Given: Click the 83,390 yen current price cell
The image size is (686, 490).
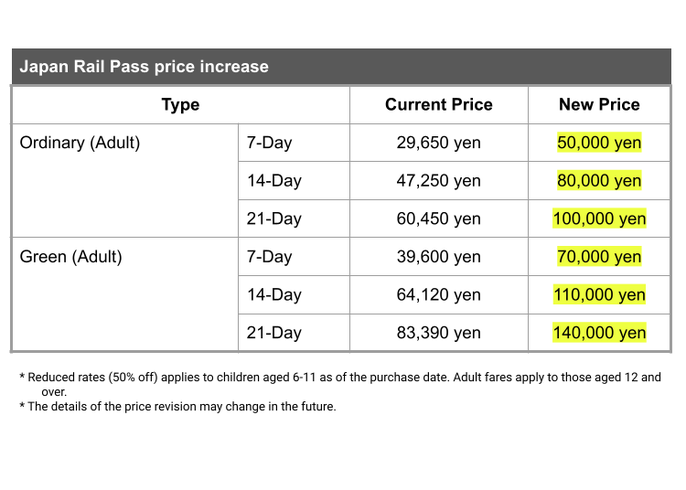Looking at the screenshot, I should coord(439,333).
